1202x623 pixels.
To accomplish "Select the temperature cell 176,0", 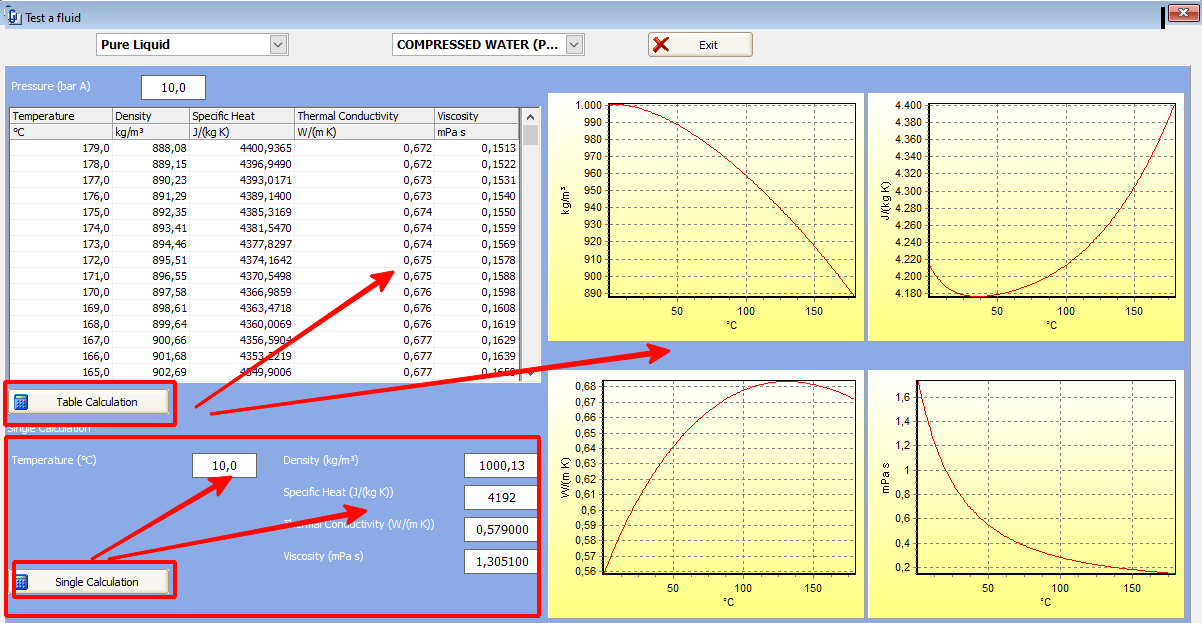I will click(x=60, y=196).
